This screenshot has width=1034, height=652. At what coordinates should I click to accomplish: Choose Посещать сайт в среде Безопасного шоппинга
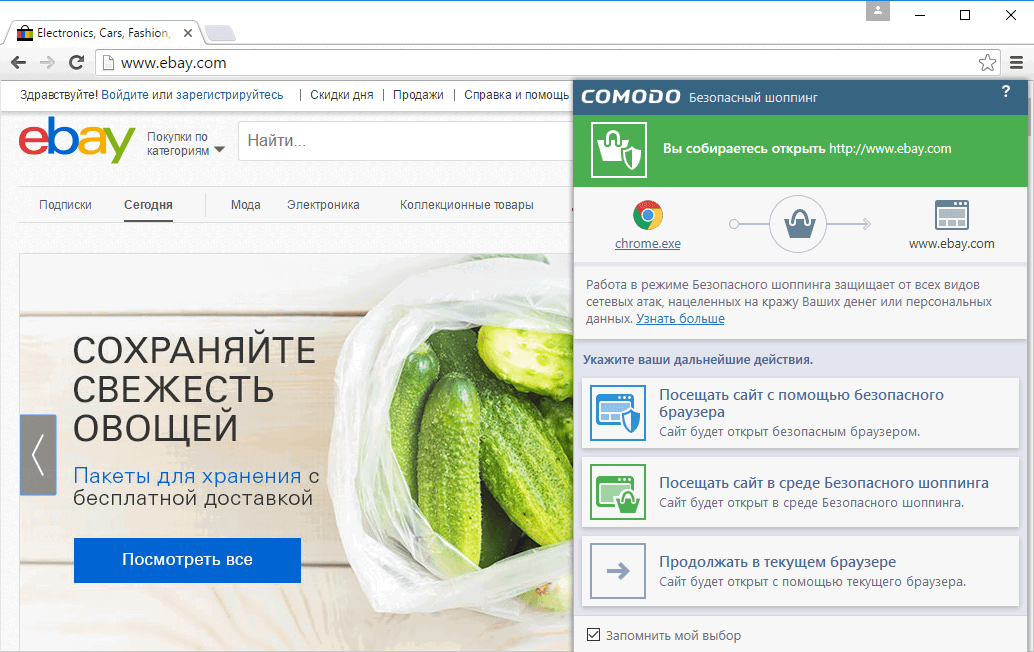tap(800, 492)
